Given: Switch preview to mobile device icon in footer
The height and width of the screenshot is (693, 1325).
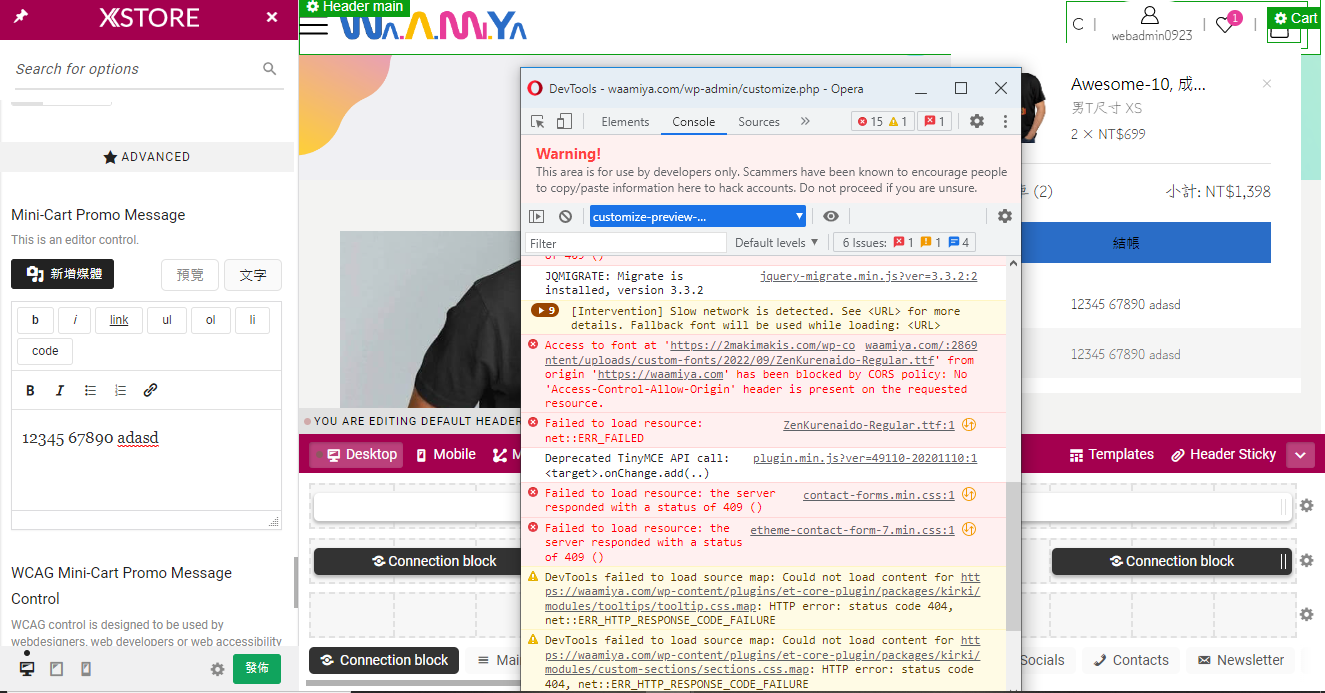Looking at the screenshot, I should 86,669.
